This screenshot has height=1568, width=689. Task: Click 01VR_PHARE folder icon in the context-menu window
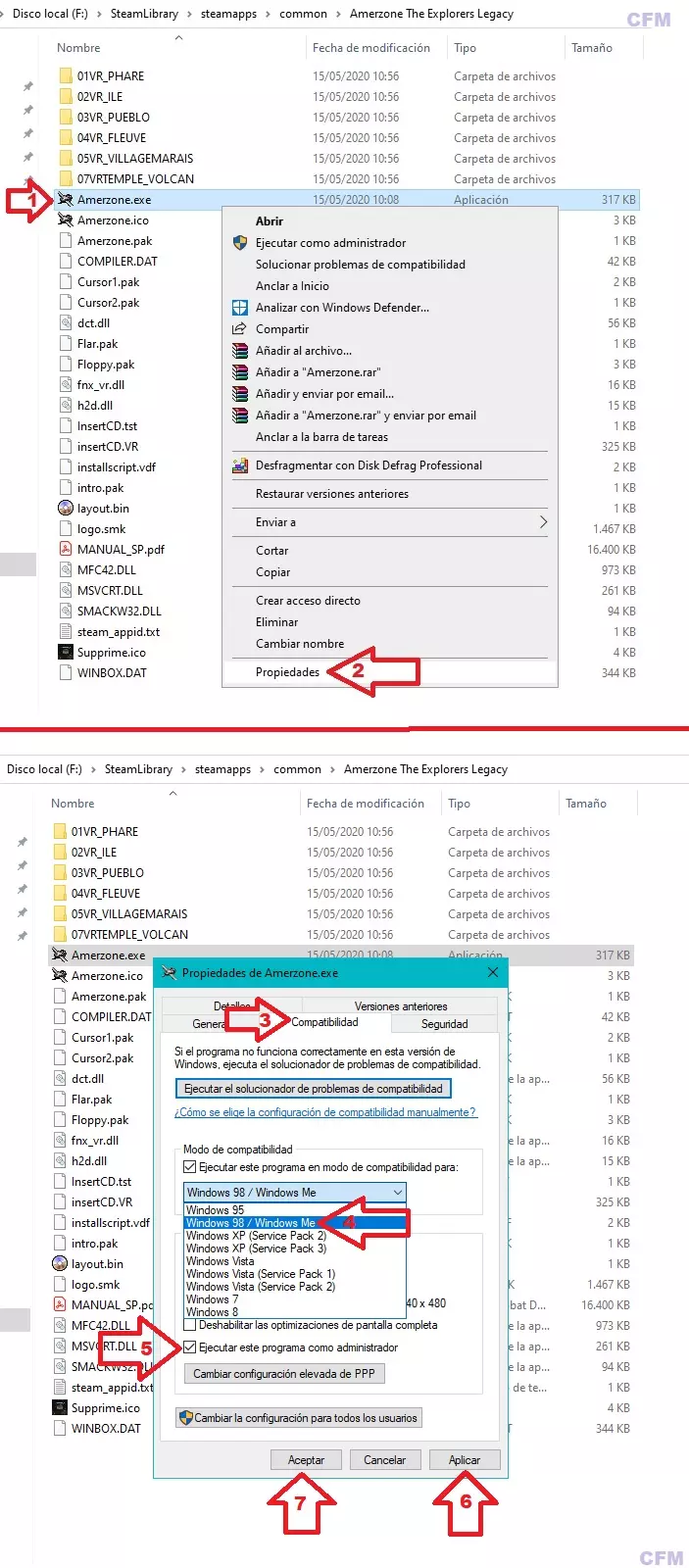pos(66,75)
